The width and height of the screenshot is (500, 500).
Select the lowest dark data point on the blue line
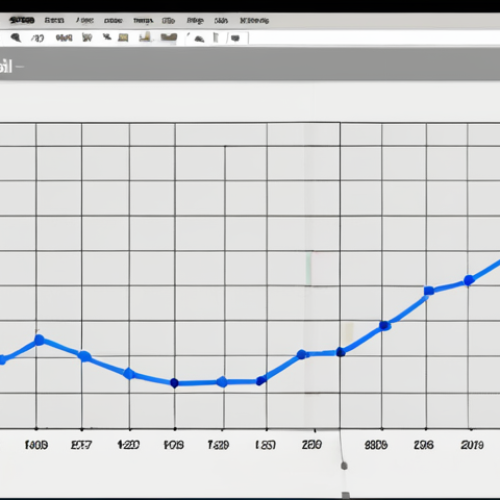(174, 383)
